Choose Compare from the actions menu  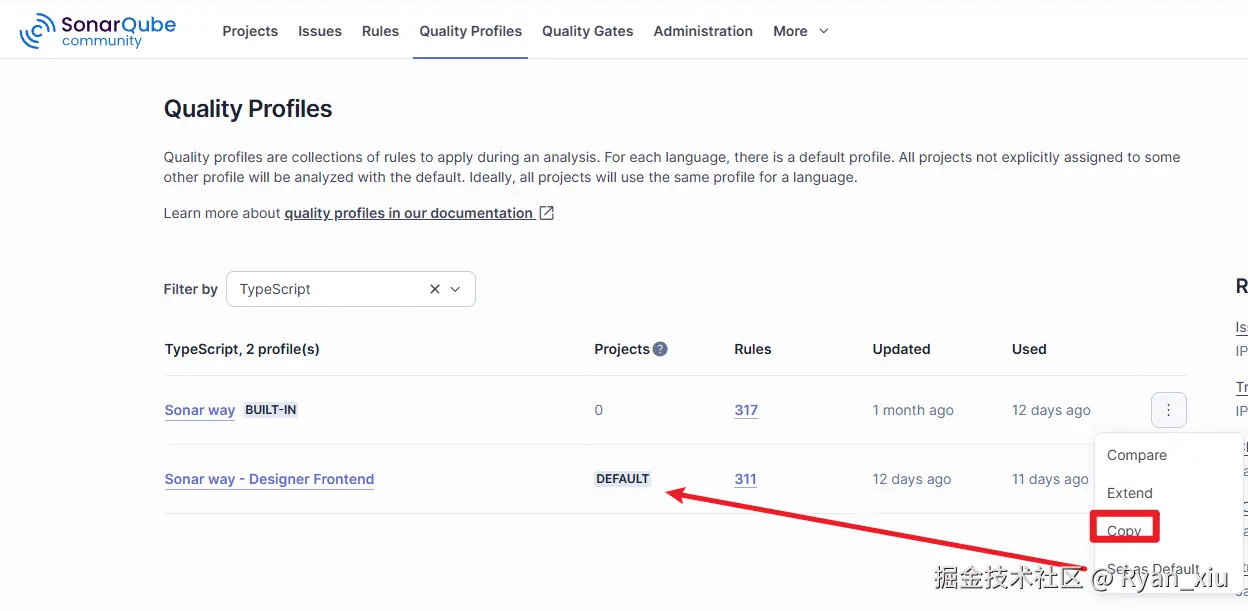(x=1137, y=455)
